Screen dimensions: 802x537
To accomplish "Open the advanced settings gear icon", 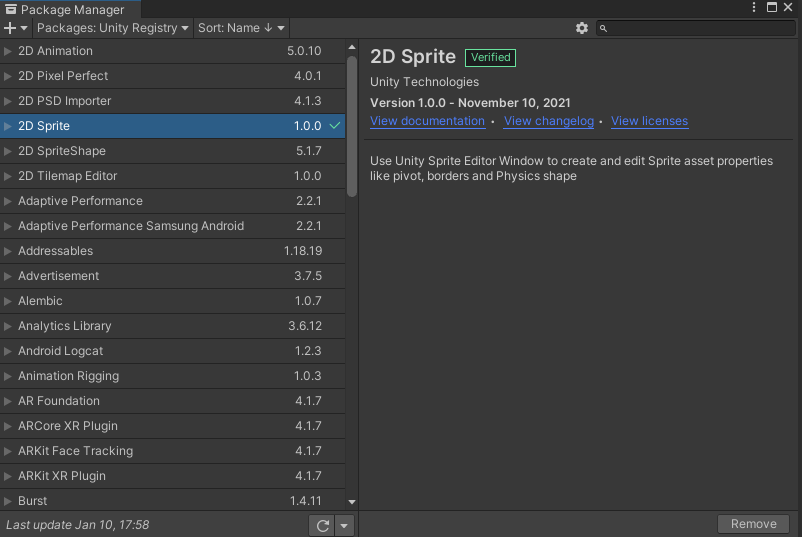I will pos(582,28).
